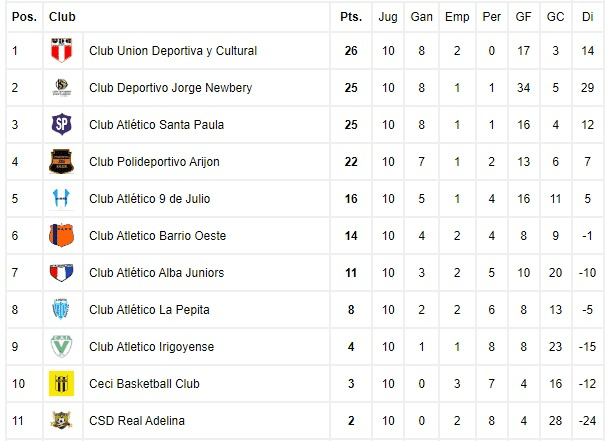The width and height of the screenshot is (609, 441).
Task: Click the Club column header
Action: [62, 17]
